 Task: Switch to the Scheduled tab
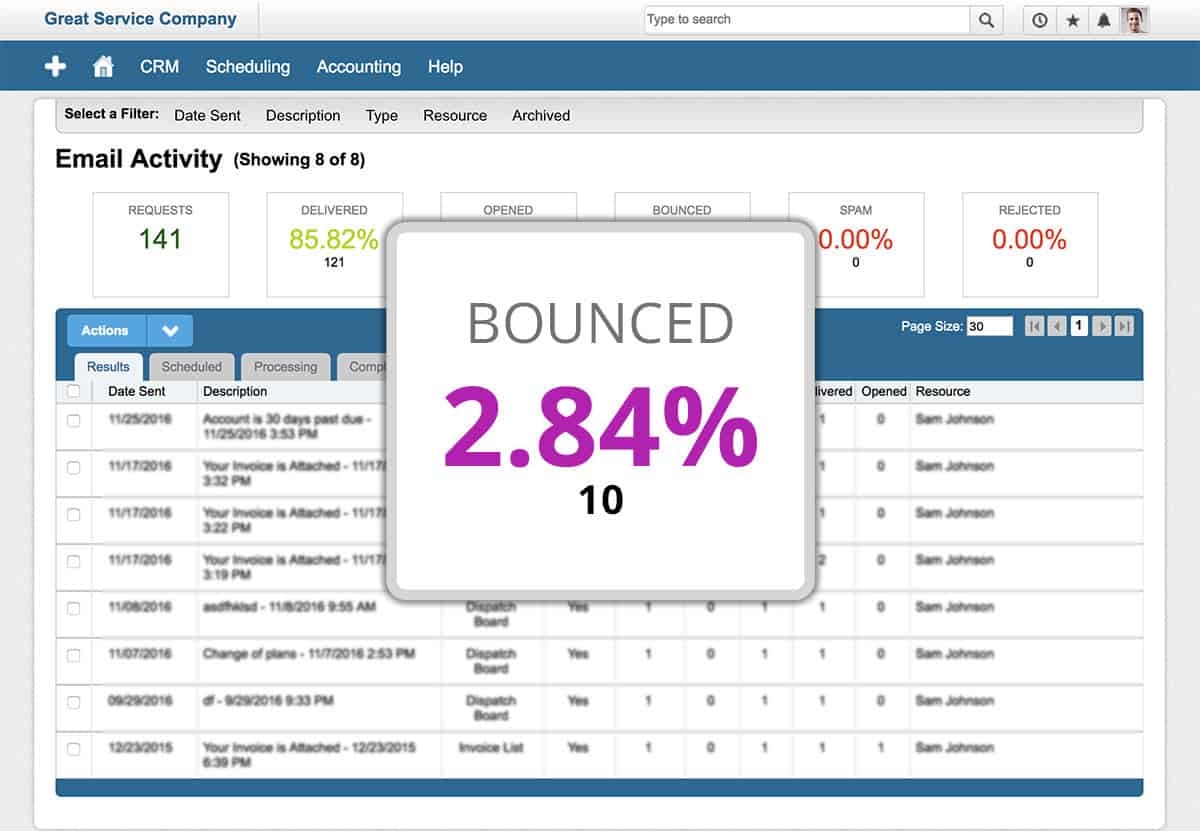click(x=192, y=367)
